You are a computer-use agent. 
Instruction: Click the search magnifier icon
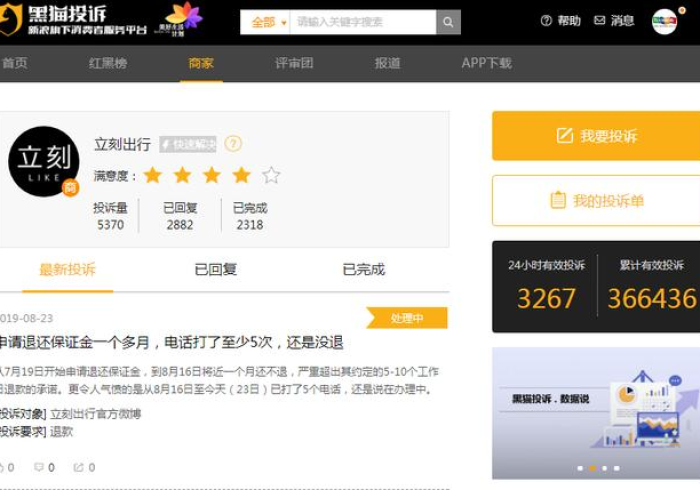pyautogui.click(x=449, y=21)
